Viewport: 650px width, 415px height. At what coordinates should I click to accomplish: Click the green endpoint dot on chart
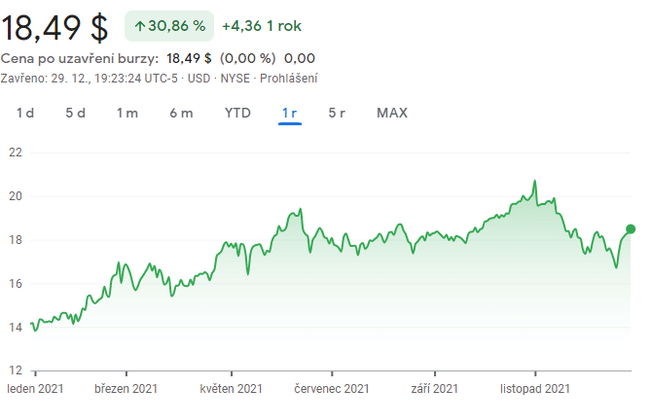(x=630, y=229)
